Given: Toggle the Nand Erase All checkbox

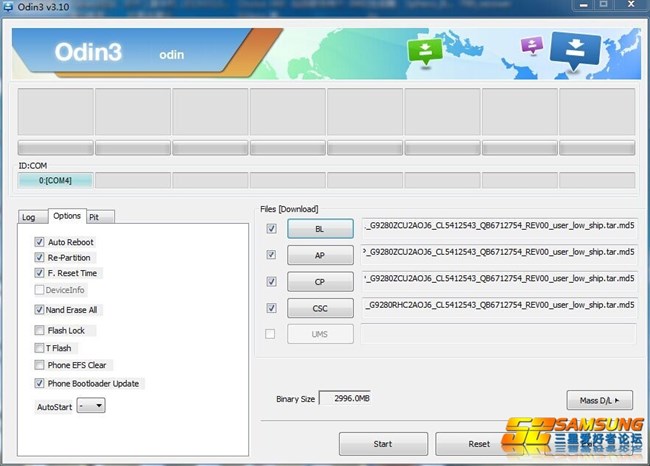Looking at the screenshot, I should click(39, 310).
